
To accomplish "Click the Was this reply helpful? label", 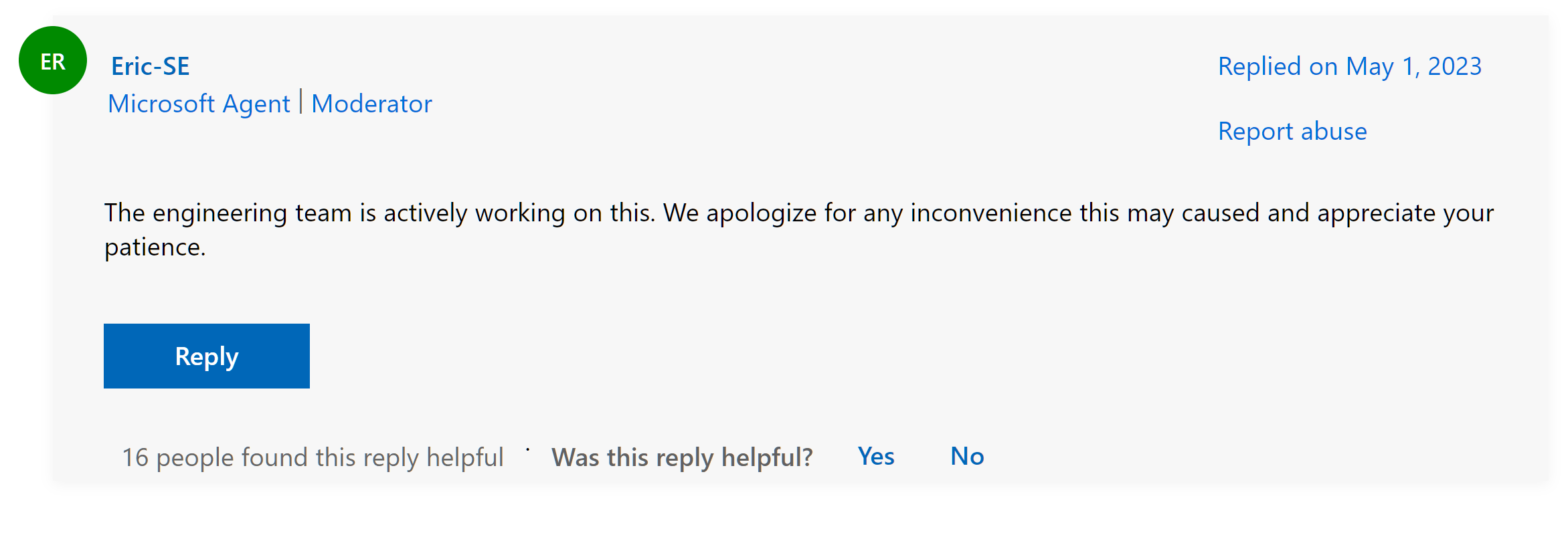I will [x=682, y=457].
